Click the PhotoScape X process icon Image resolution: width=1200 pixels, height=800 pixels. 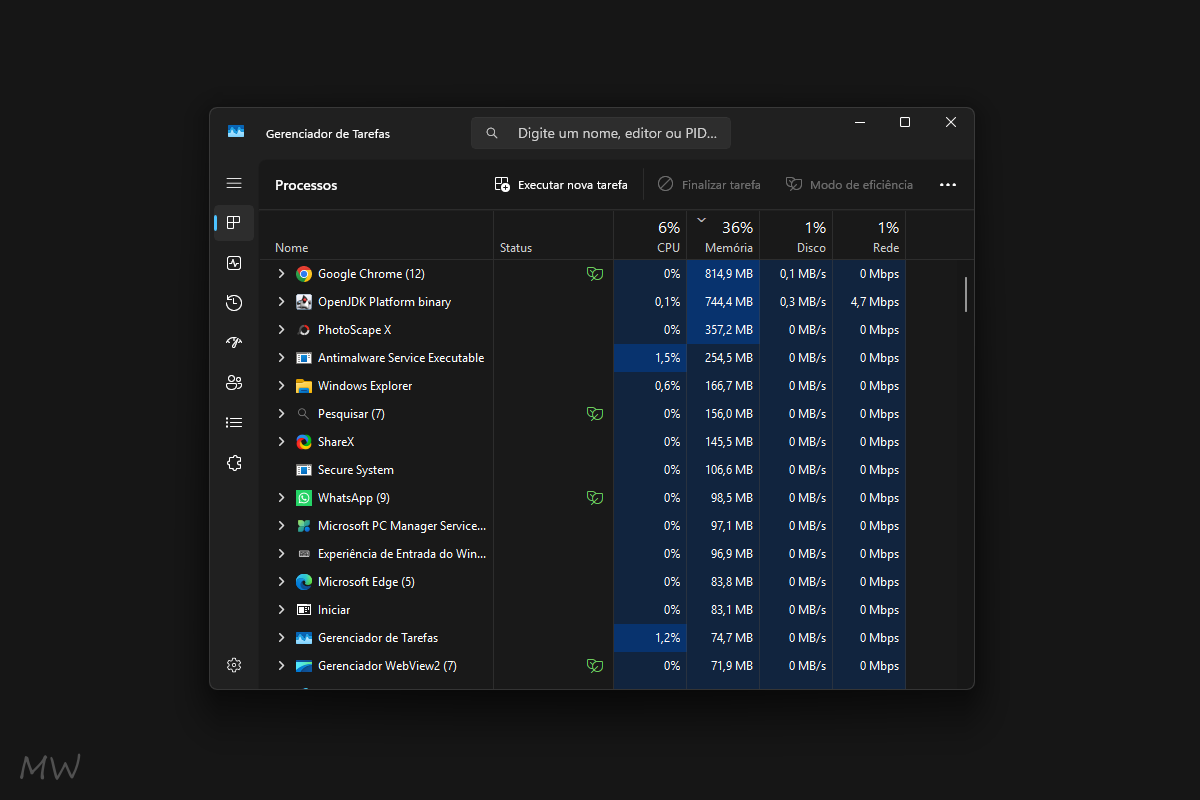click(x=304, y=330)
